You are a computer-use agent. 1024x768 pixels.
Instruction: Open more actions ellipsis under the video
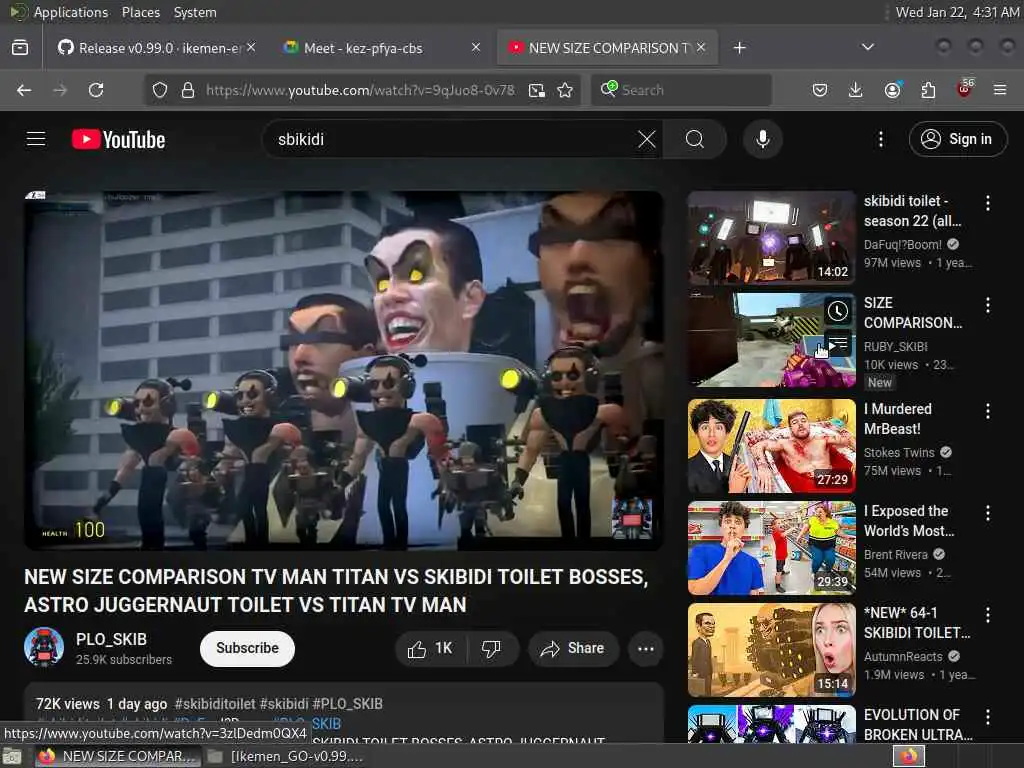[x=645, y=648]
